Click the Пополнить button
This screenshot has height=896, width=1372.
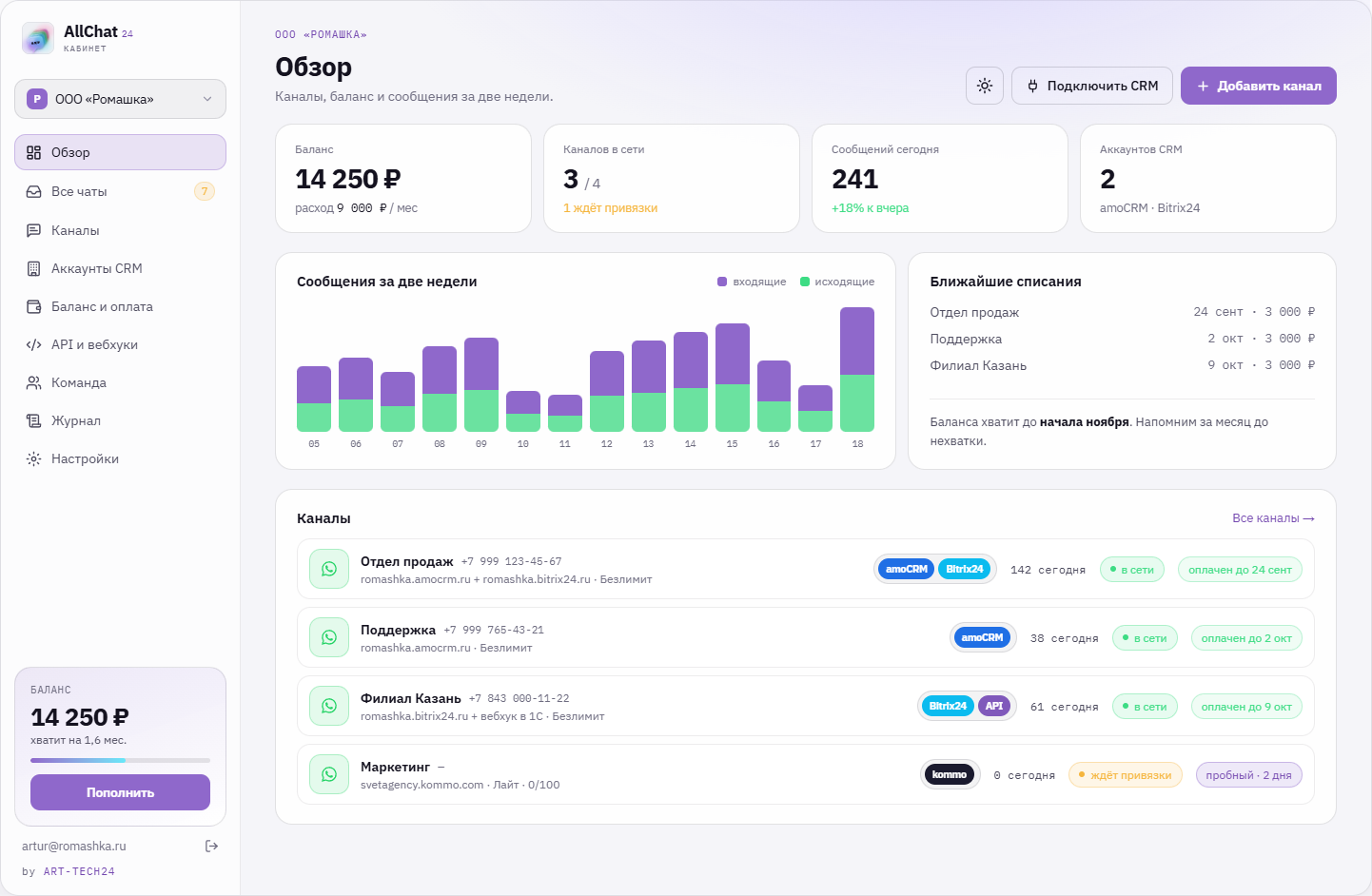[x=120, y=792]
